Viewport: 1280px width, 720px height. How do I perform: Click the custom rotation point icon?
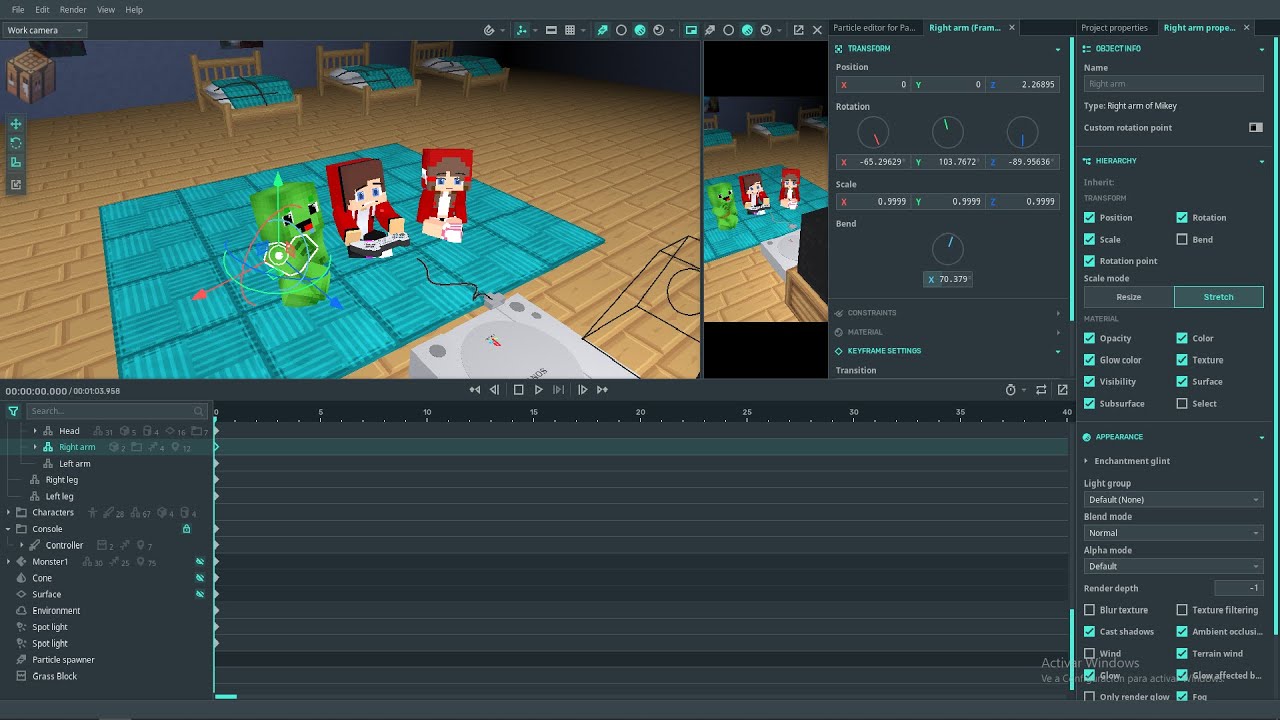pos(1256,128)
